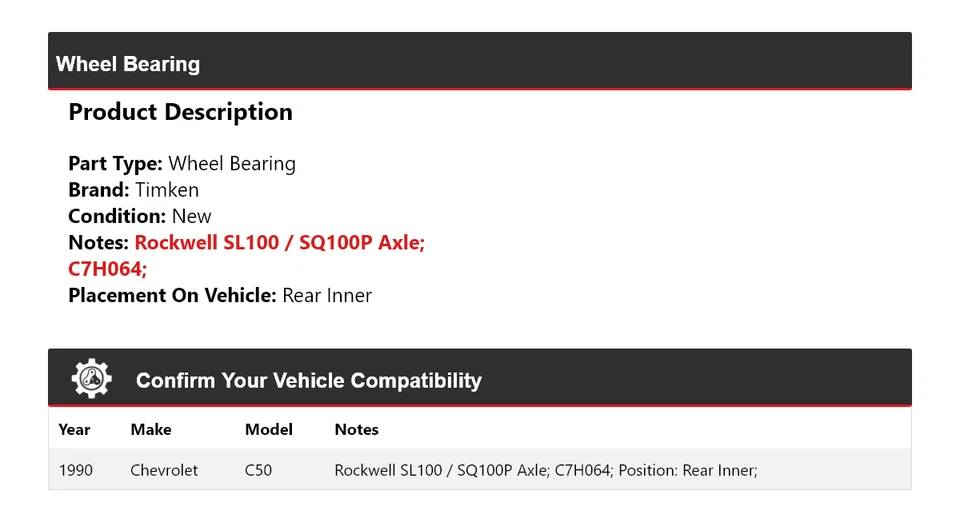Click the Wheel Bearing header bar
The image size is (960, 522).
pos(479,64)
